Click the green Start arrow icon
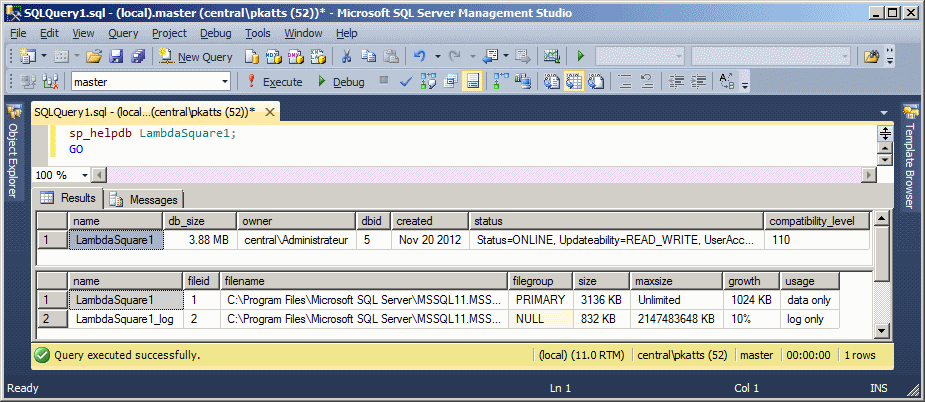The width and height of the screenshot is (925, 402). (x=581, y=57)
